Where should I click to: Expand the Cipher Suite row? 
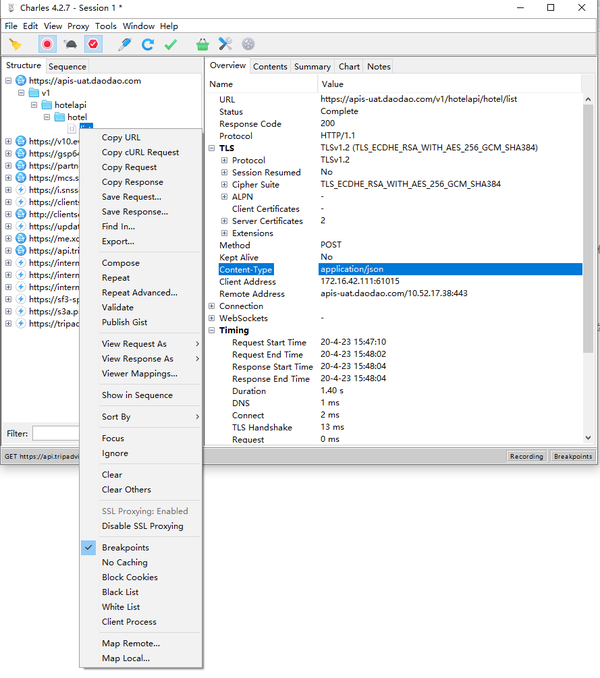(224, 184)
